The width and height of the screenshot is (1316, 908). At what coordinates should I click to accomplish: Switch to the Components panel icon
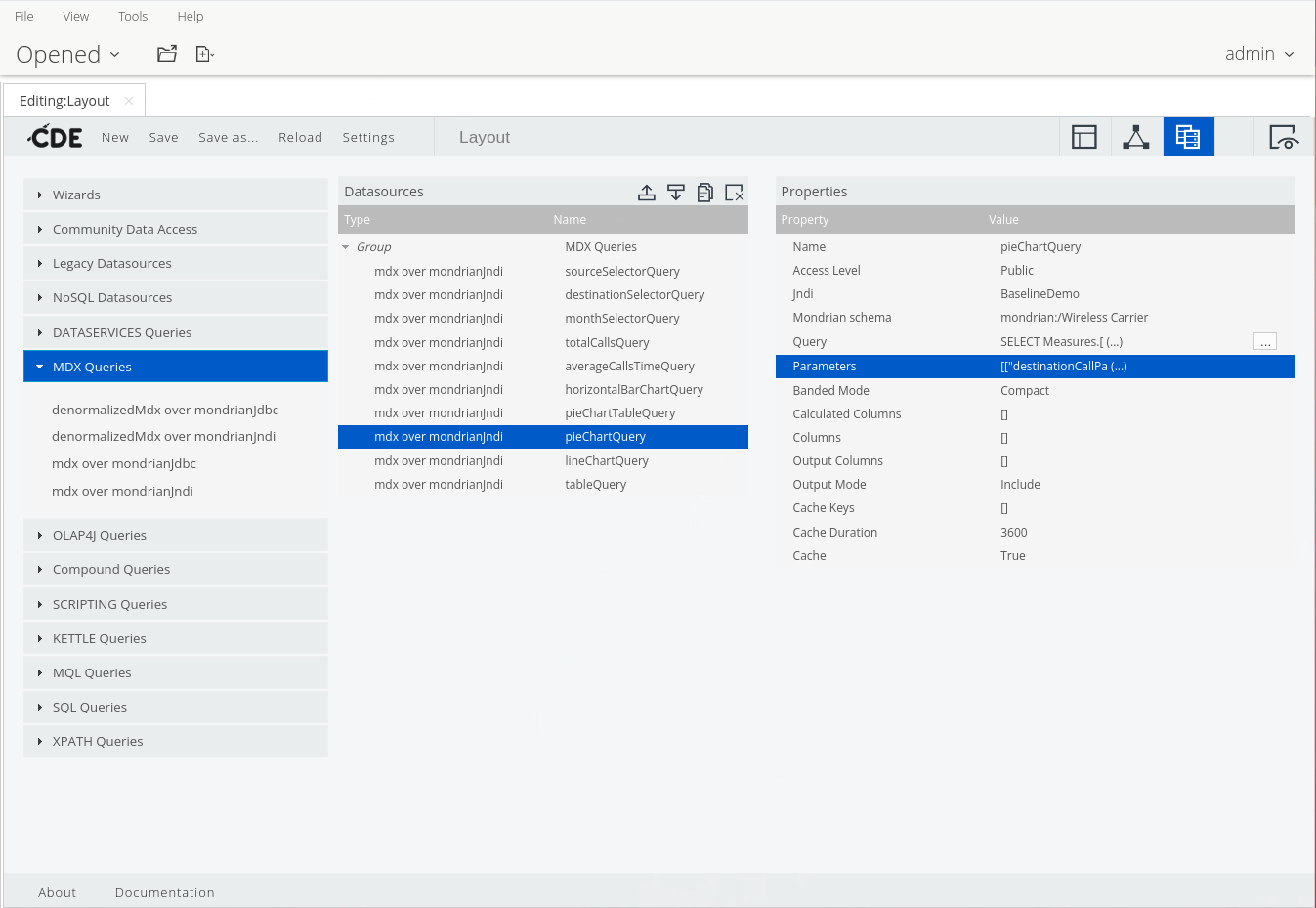coord(1135,137)
